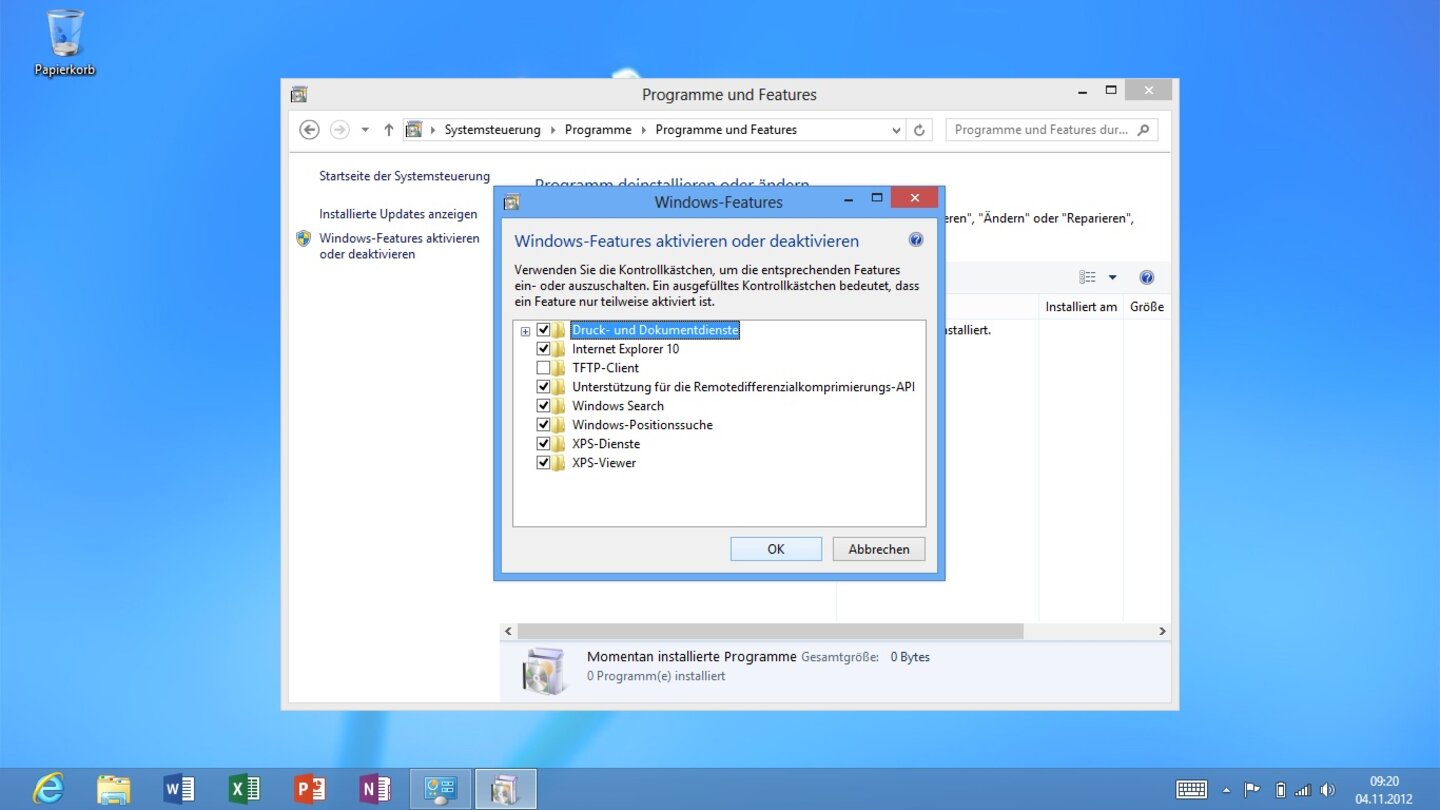
Task: Click Systemsteuerung breadcrumb
Action: coord(492,130)
